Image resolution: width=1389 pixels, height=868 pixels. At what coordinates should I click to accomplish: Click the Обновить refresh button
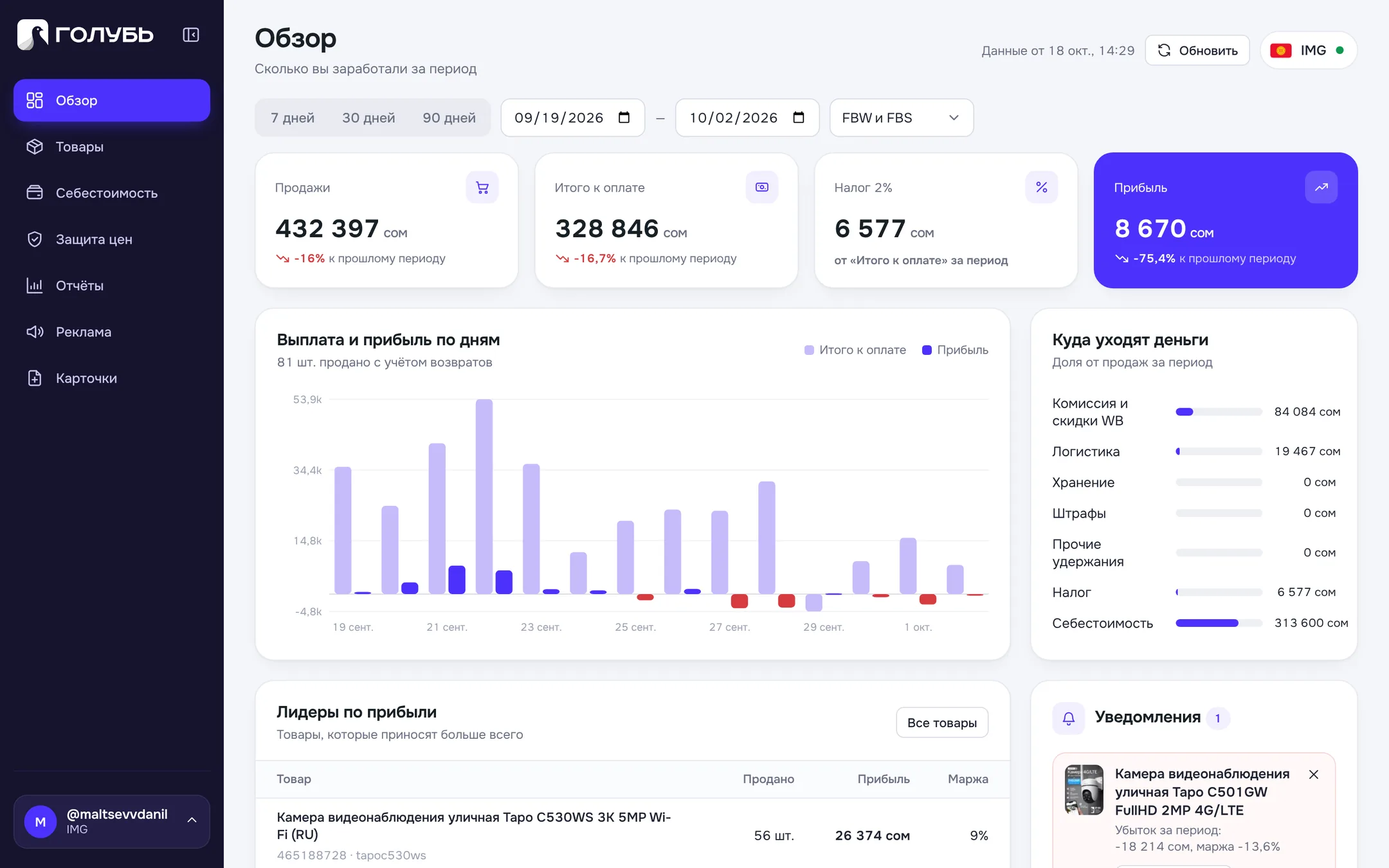click(1197, 50)
